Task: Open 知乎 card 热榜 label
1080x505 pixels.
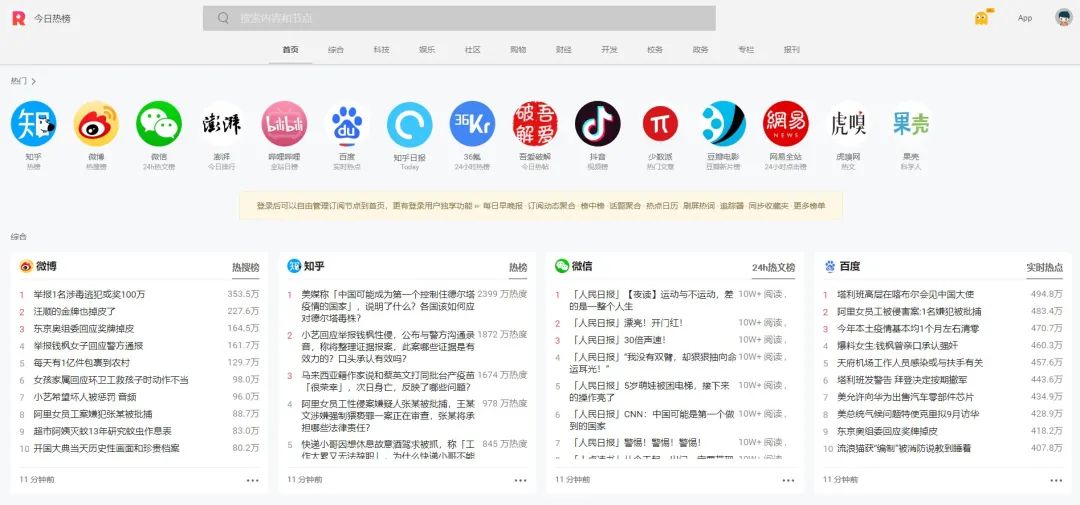Action: click(518, 267)
